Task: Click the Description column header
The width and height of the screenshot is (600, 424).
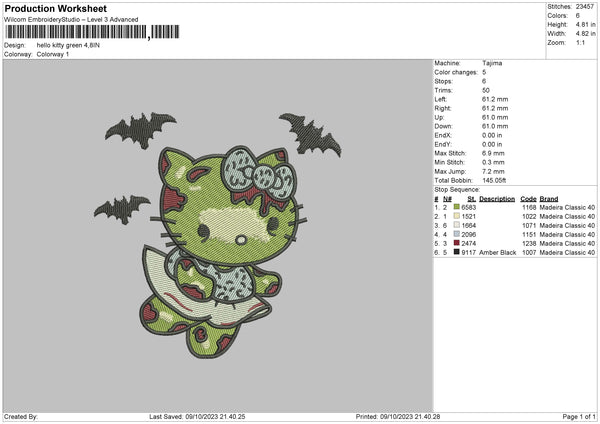Action: pyautogui.click(x=497, y=199)
